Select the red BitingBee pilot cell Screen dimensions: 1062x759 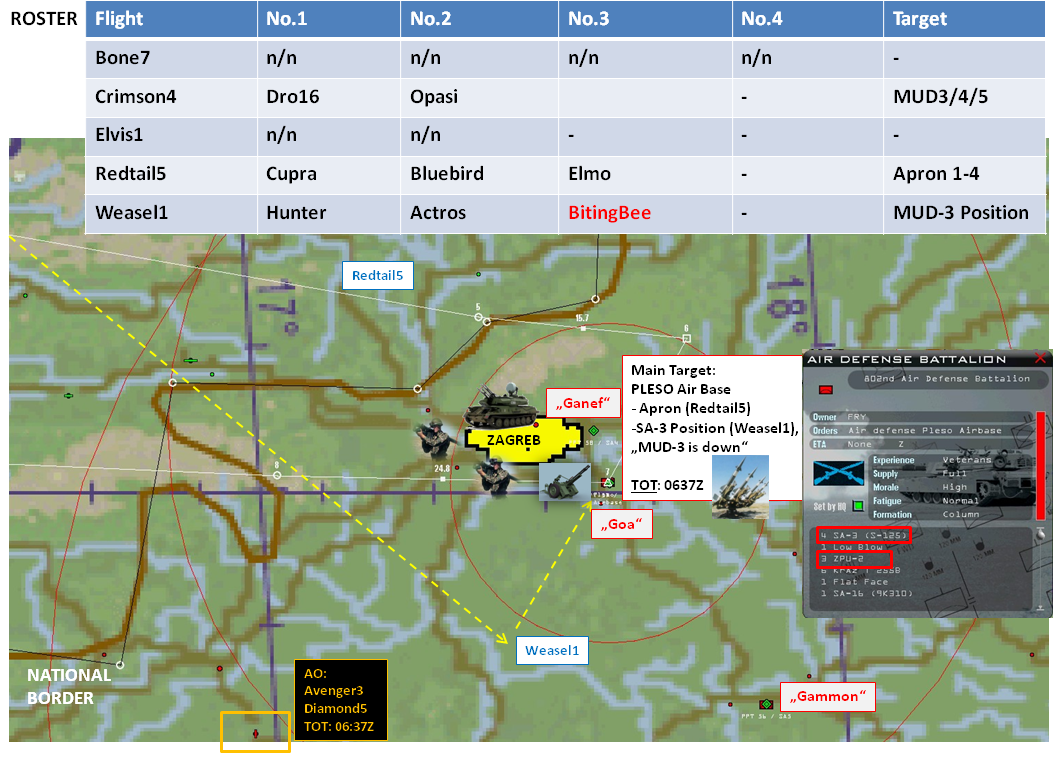click(645, 213)
